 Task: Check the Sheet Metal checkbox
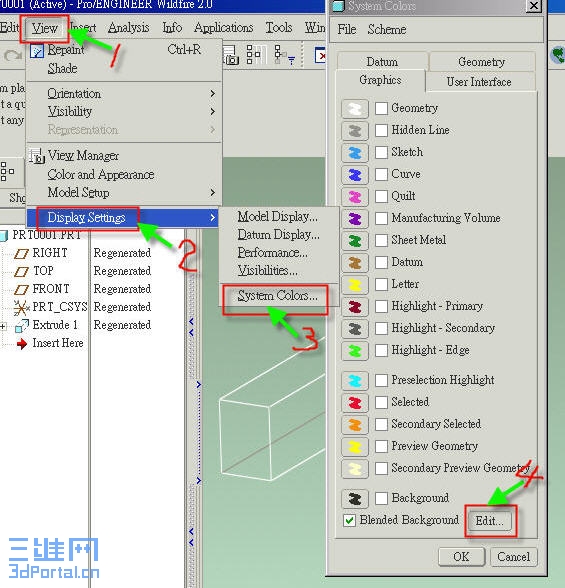[381, 240]
